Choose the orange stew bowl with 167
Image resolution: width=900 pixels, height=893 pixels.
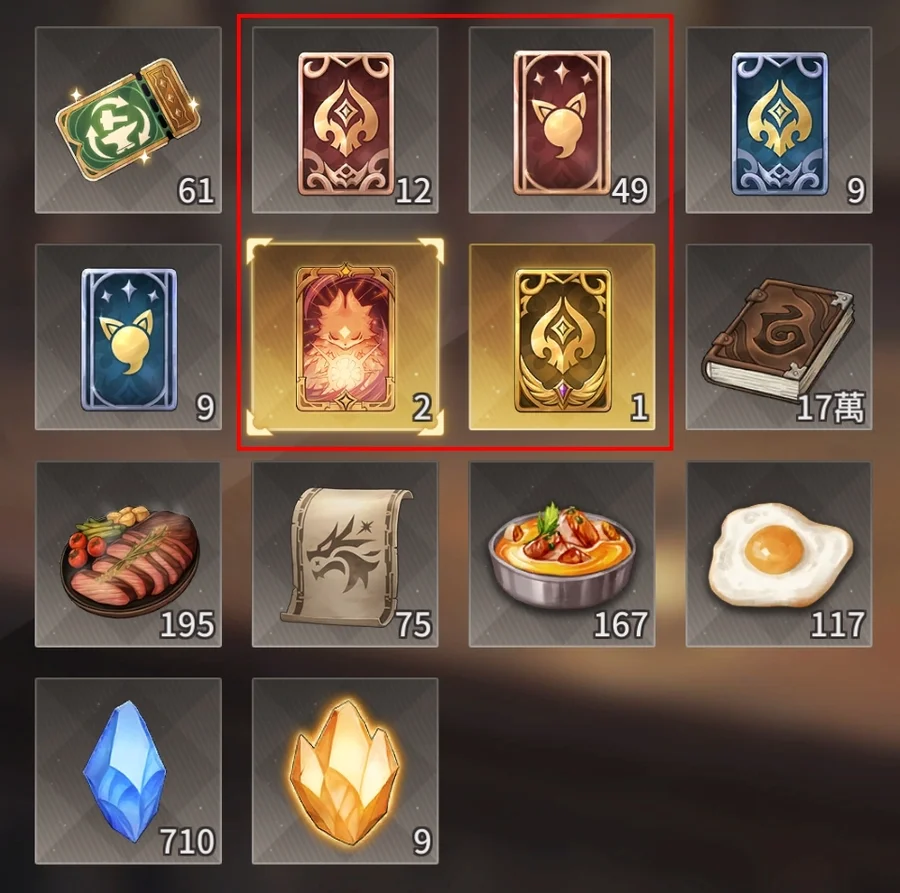pos(562,554)
